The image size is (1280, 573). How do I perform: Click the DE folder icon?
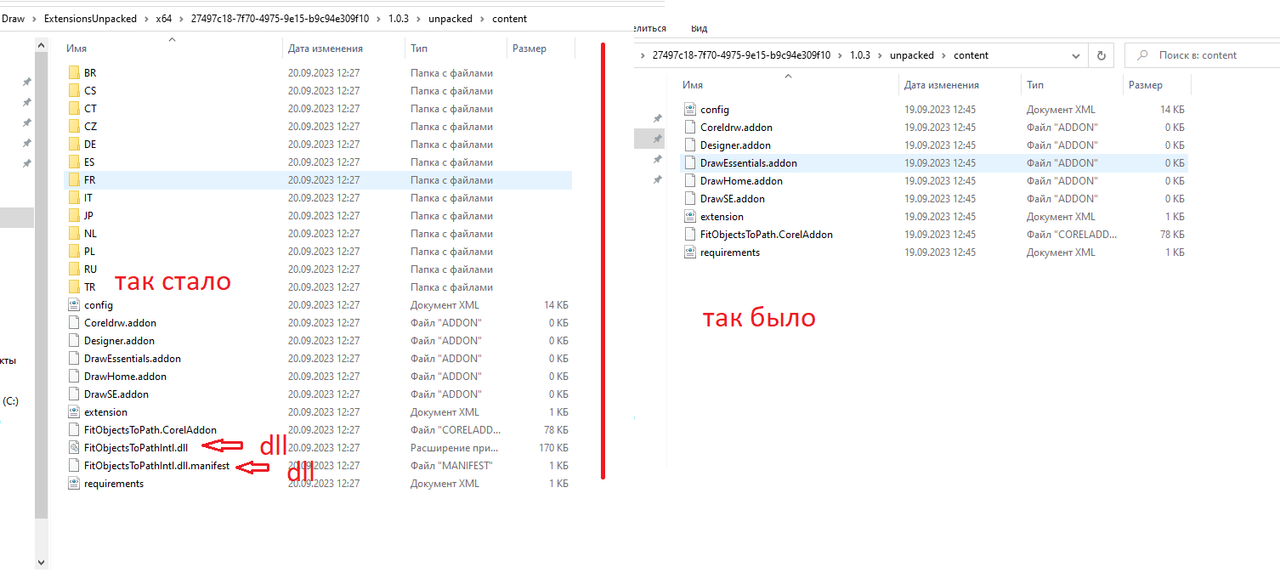pyautogui.click(x=74, y=145)
